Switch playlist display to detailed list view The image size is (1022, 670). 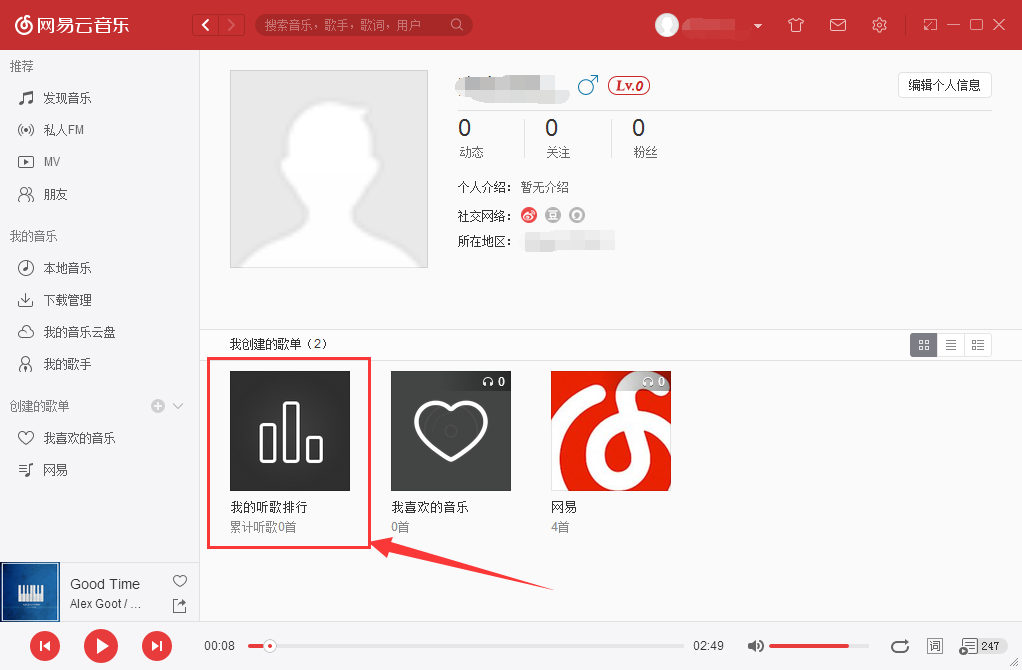coord(977,344)
